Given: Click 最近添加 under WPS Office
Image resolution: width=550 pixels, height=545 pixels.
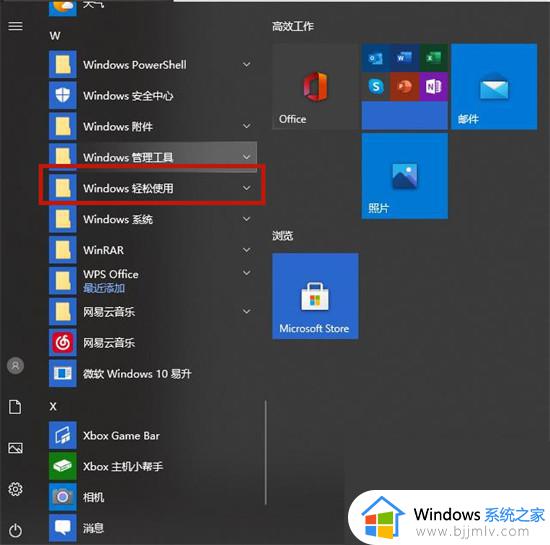Looking at the screenshot, I should click(104, 288).
